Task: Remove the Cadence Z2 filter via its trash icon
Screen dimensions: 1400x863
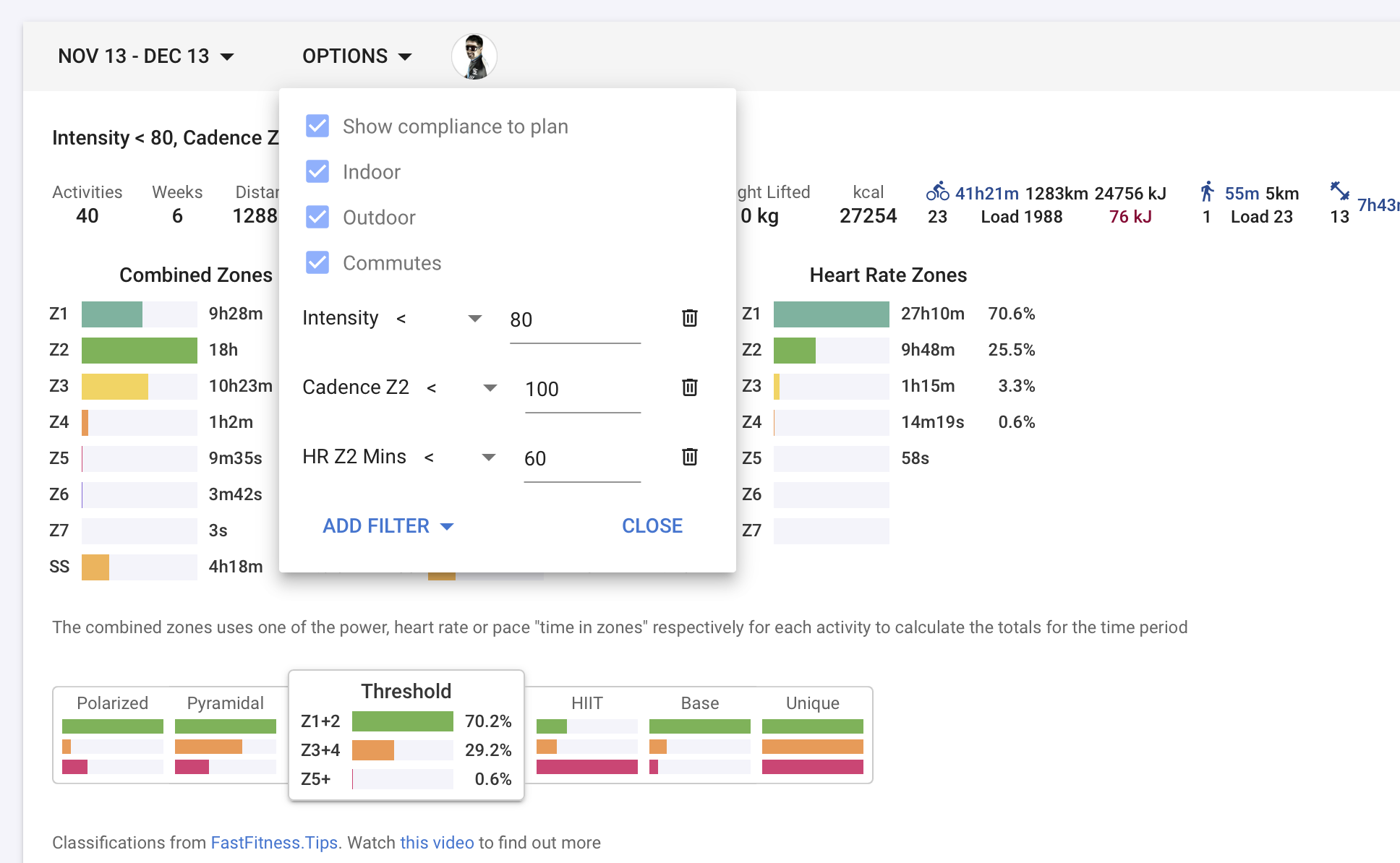Action: [x=690, y=387]
